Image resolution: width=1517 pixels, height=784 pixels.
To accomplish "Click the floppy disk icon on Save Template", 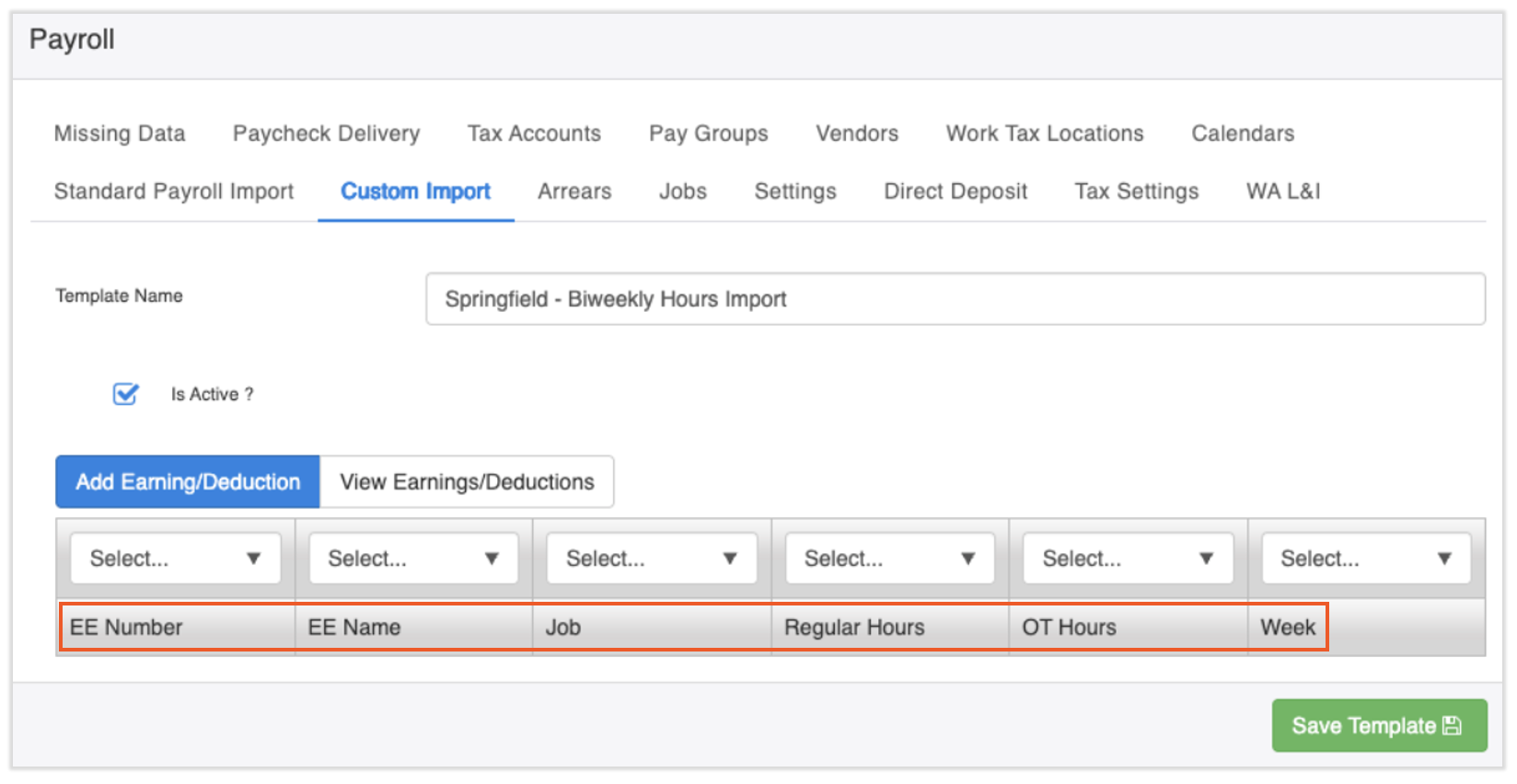I will pyautogui.click(x=1452, y=726).
